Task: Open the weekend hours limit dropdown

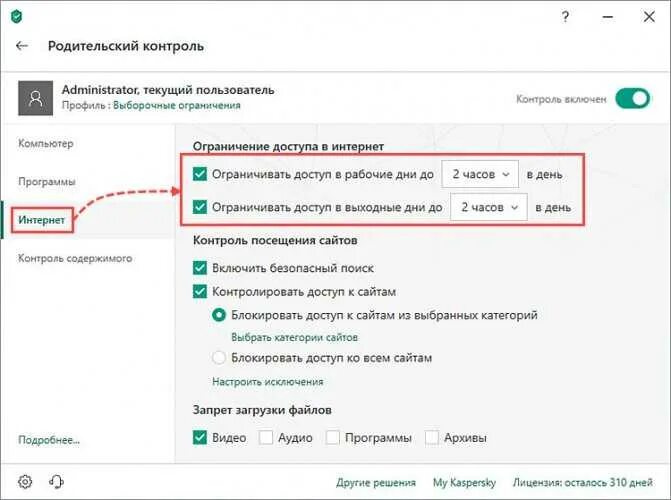Action: tap(489, 207)
